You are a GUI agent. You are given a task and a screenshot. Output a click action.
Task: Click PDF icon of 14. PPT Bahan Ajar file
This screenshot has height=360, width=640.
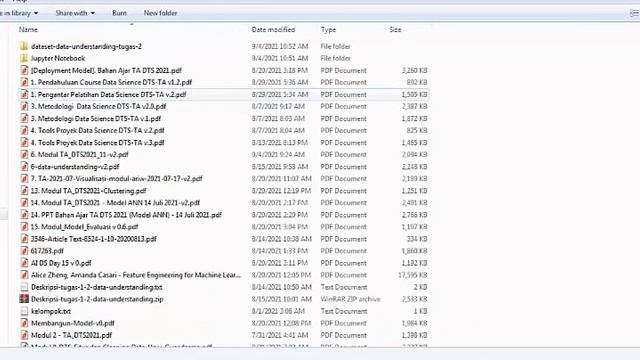tap(24, 215)
